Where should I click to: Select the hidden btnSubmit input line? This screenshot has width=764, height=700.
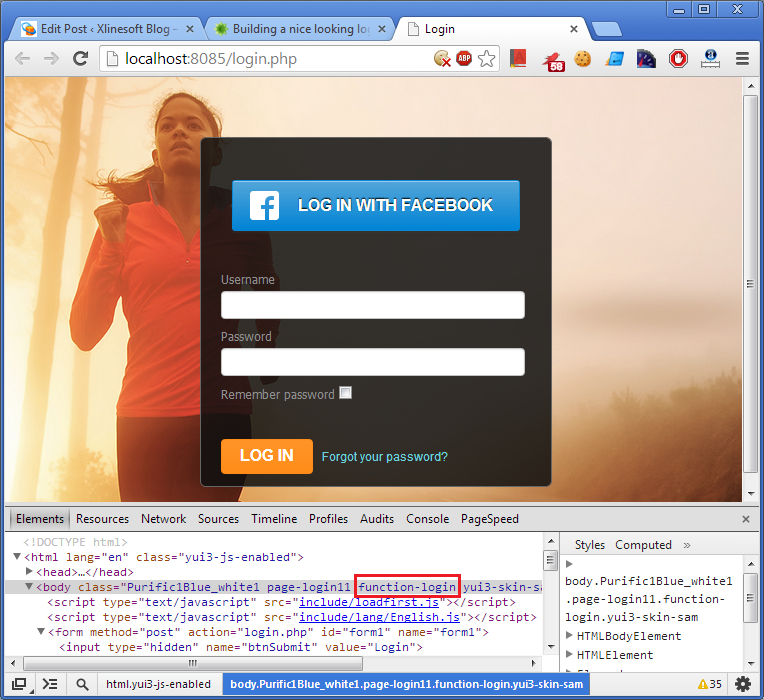(241, 647)
